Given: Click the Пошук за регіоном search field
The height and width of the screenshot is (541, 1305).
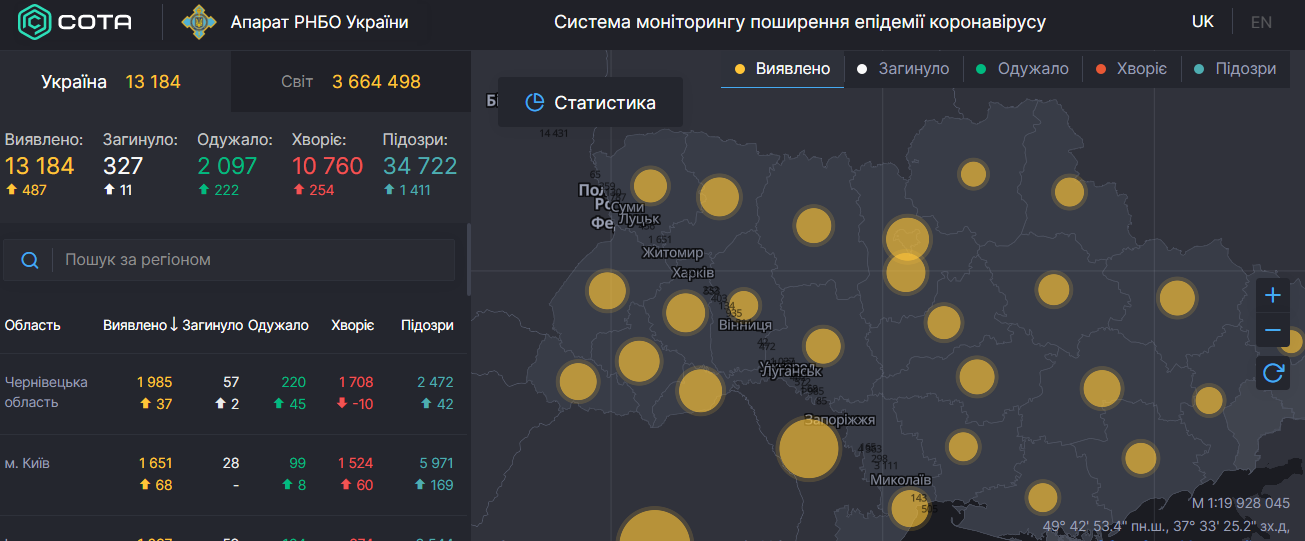Looking at the screenshot, I should [250, 260].
